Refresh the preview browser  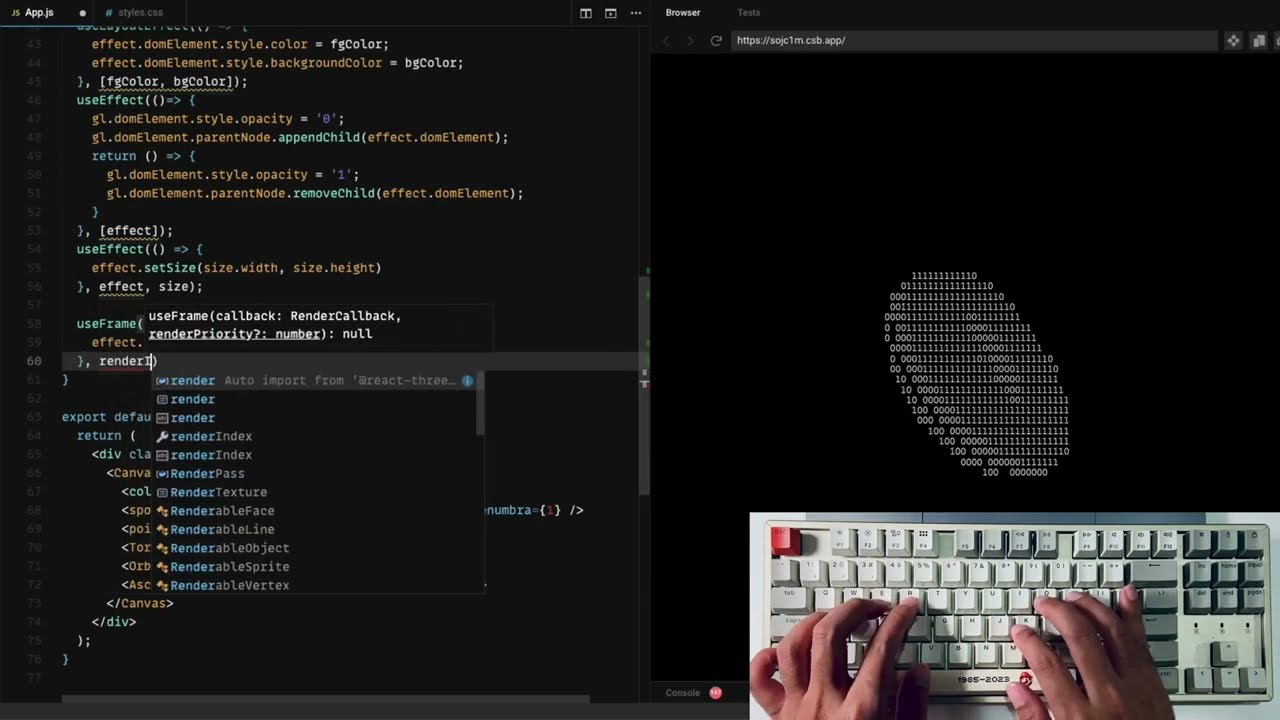[716, 41]
